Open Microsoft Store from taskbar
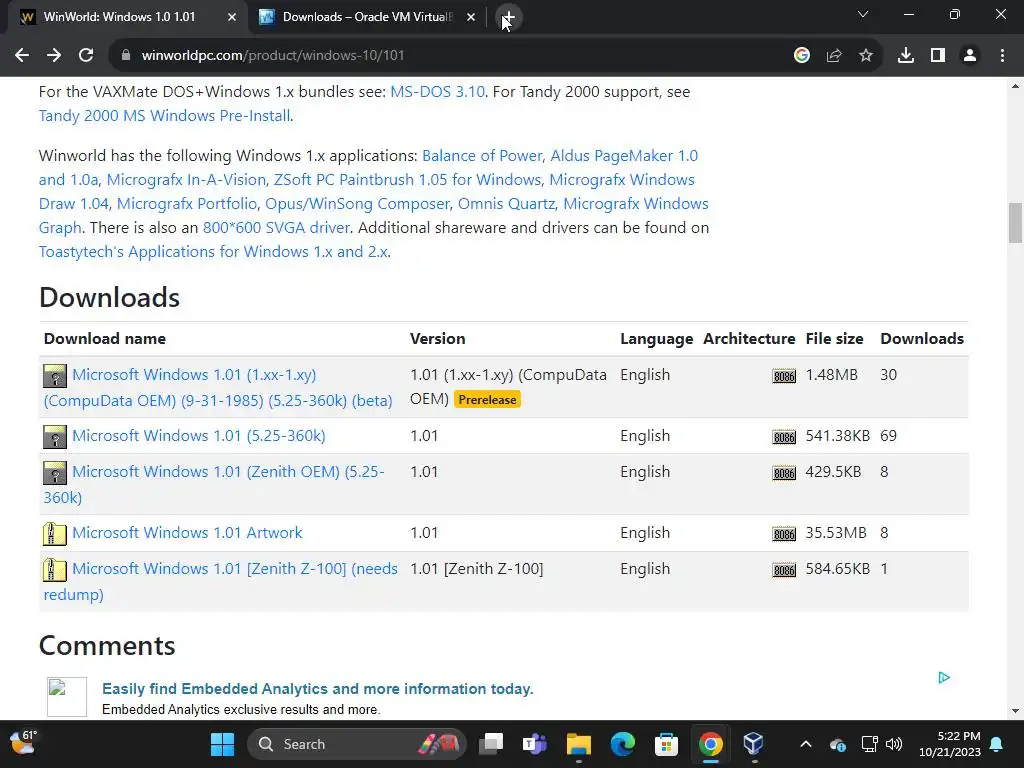 pyautogui.click(x=666, y=744)
